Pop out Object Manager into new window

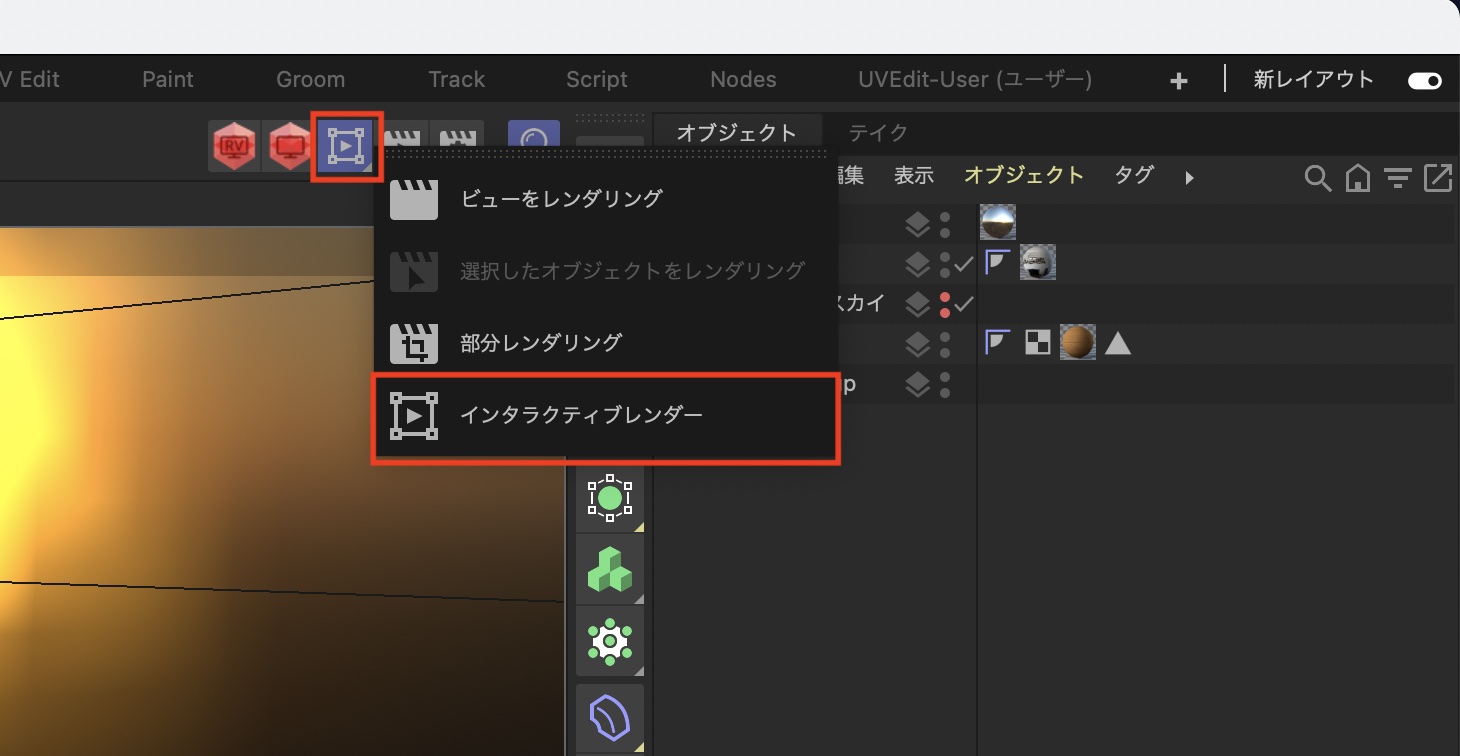point(1437,178)
